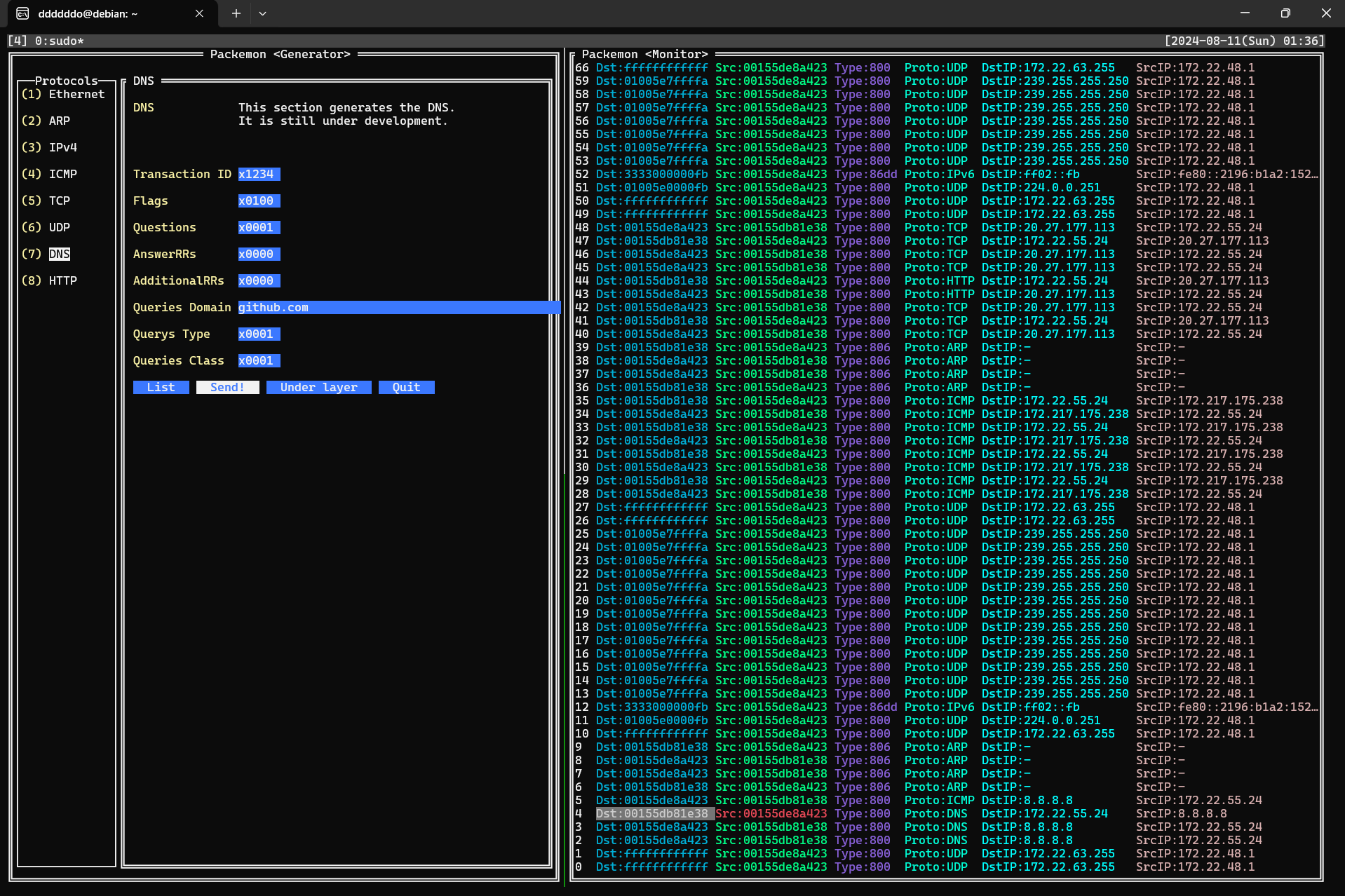This screenshot has width=1345, height=896.
Task: Focus the AnswerRRs field x0000
Action: (259, 254)
